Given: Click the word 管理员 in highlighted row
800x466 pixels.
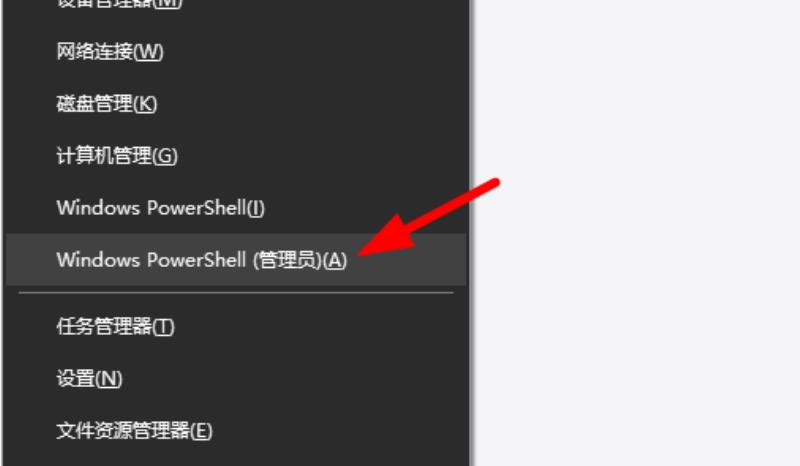Looking at the screenshot, I should [288, 260].
